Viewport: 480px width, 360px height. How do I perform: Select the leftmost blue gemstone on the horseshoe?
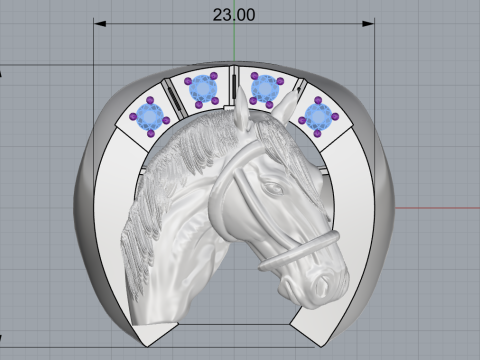[x=150, y=117]
